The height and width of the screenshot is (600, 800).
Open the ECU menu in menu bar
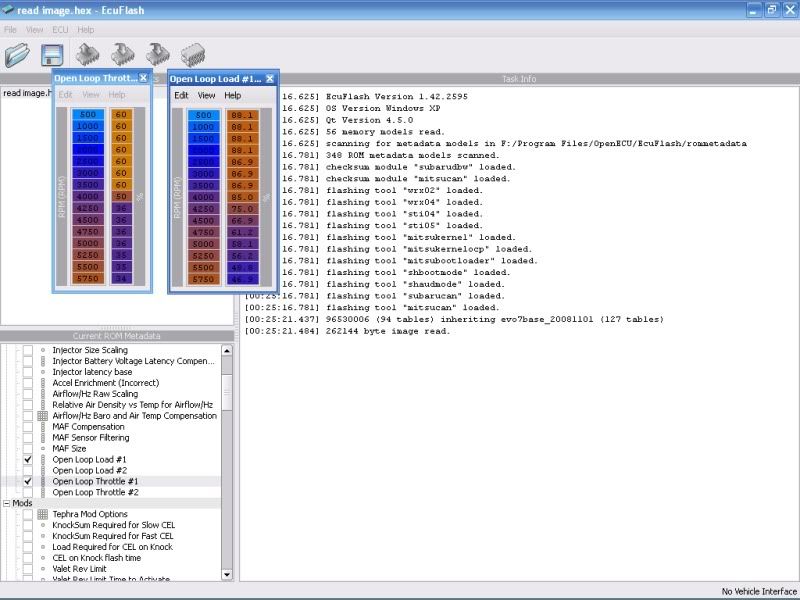tap(62, 30)
